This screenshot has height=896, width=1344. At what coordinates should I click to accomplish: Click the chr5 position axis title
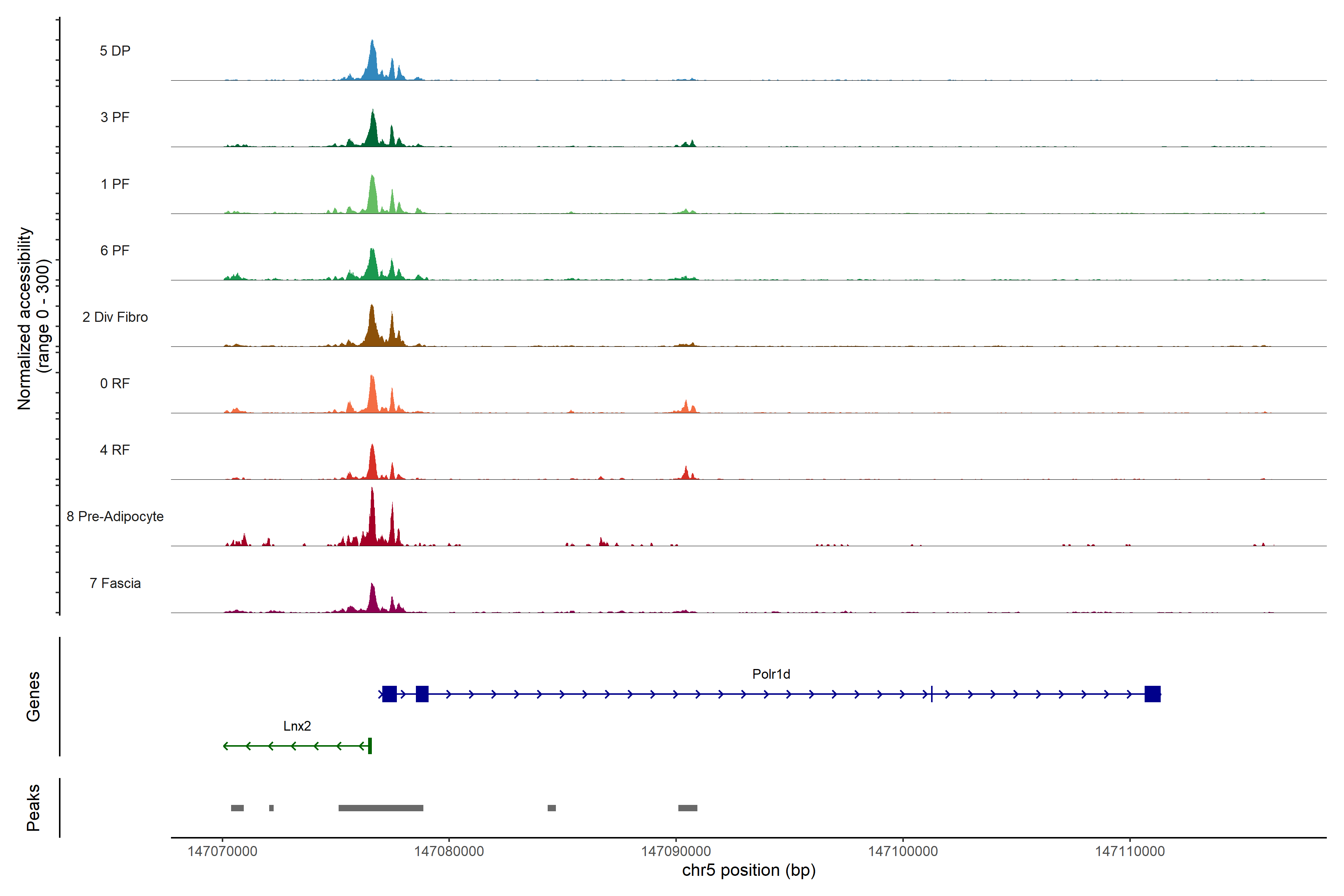click(x=749, y=871)
